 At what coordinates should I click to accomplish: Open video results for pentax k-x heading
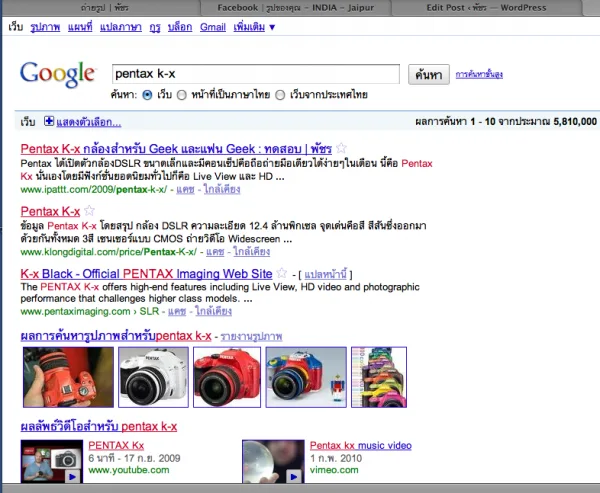point(99,426)
